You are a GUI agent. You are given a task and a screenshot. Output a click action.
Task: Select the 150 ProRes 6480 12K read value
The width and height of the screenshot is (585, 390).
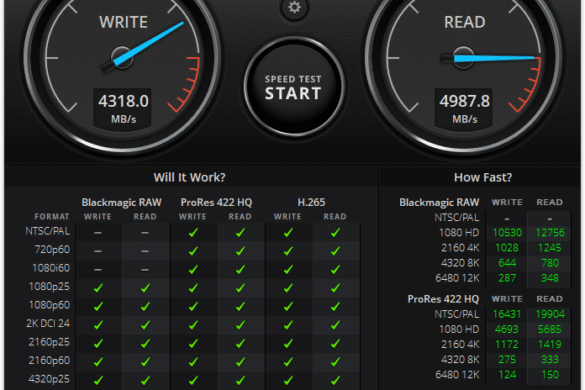[x=550, y=375]
